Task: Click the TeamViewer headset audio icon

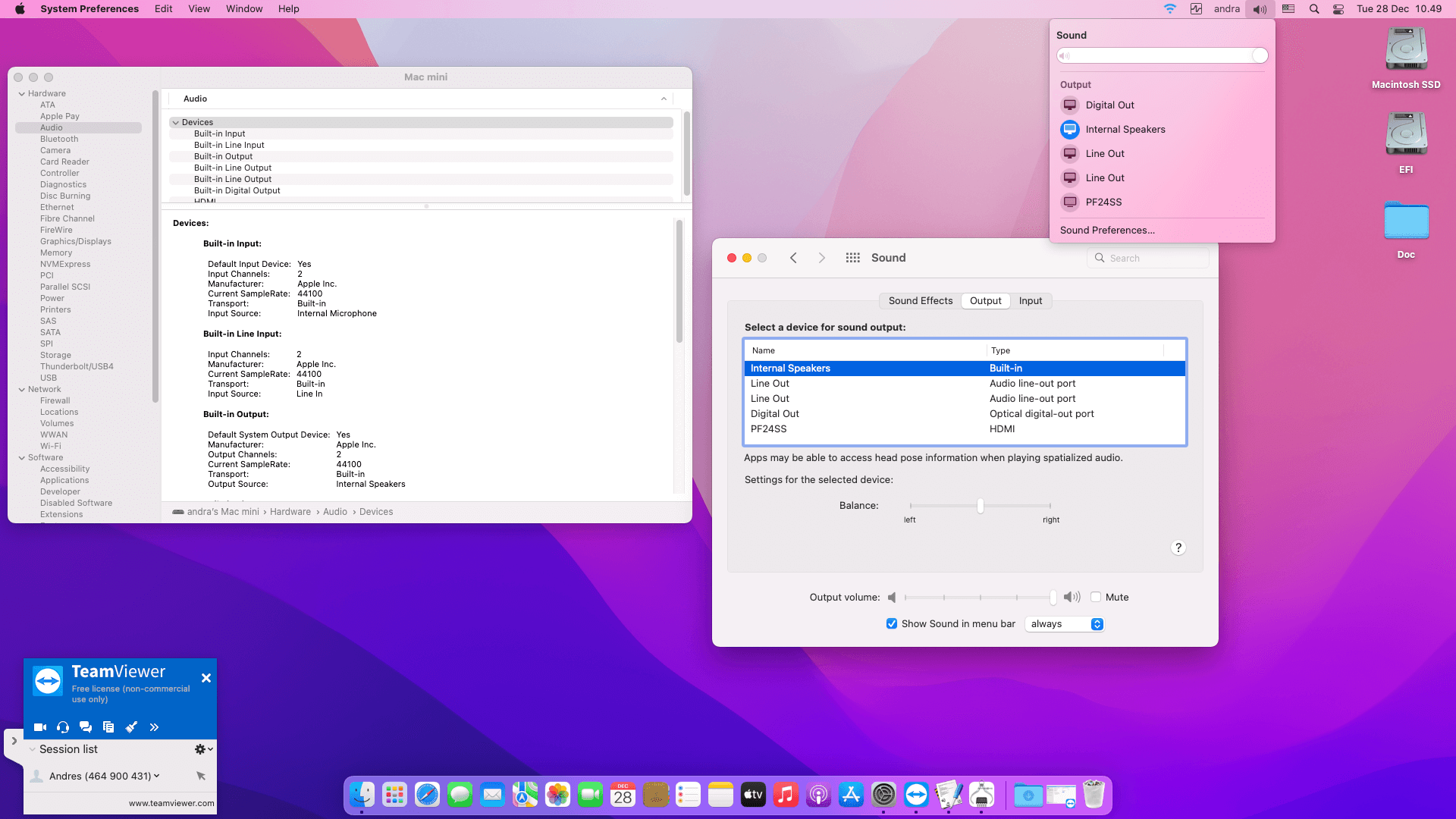Action: [63, 727]
